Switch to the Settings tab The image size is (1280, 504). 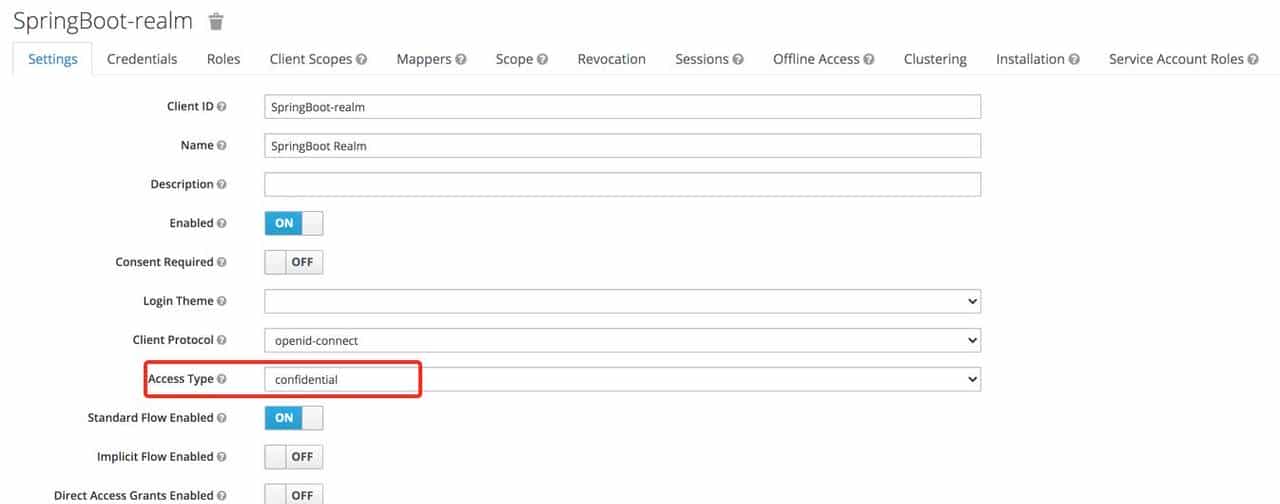click(53, 59)
